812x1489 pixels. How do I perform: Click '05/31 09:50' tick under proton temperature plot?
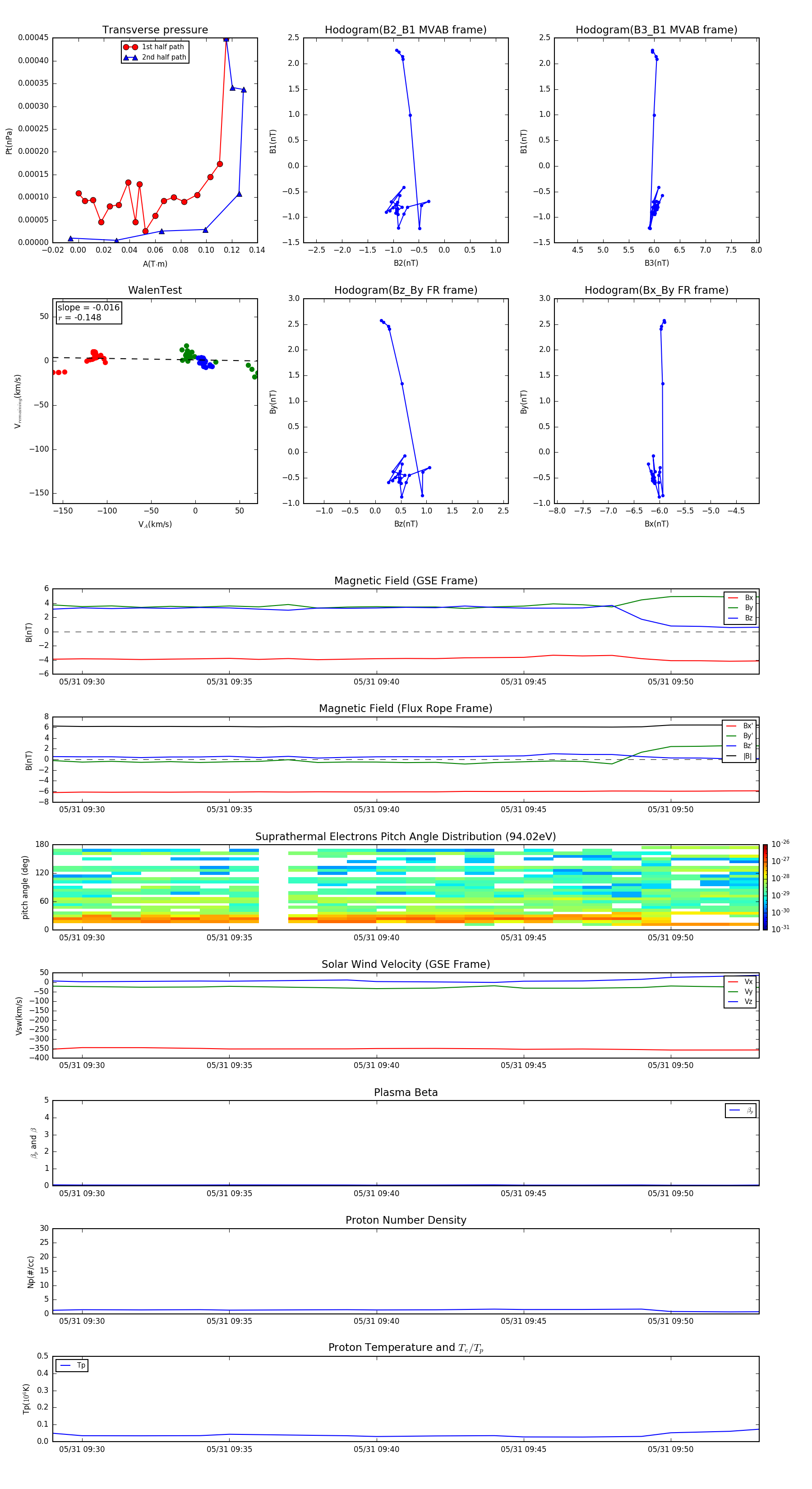point(670,1449)
